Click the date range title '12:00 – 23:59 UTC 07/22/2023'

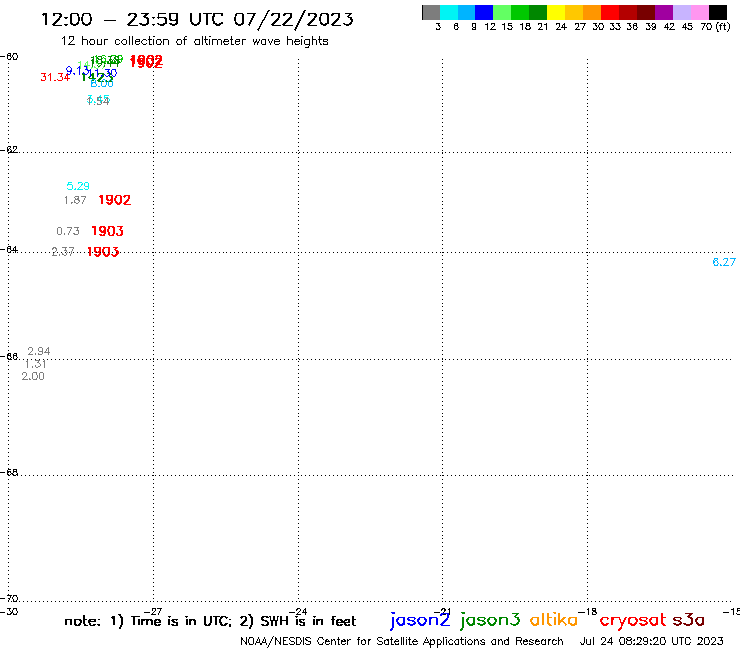click(x=197, y=19)
